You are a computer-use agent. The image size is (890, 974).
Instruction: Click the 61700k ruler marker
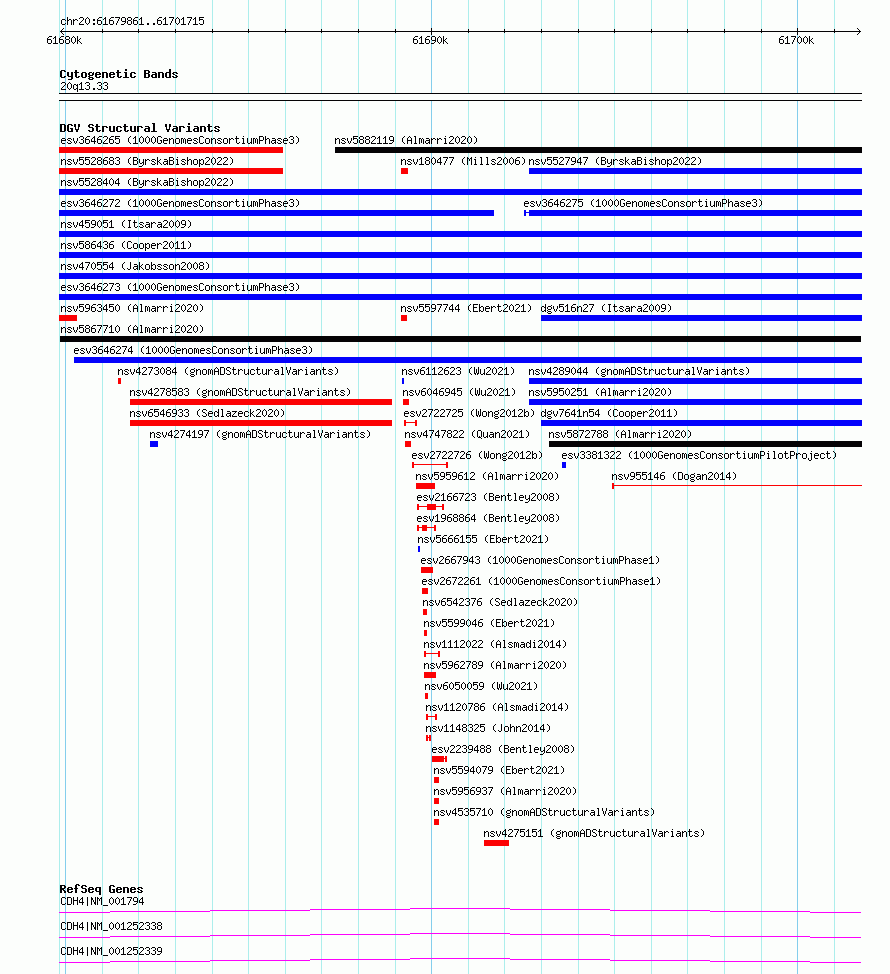[x=796, y=40]
